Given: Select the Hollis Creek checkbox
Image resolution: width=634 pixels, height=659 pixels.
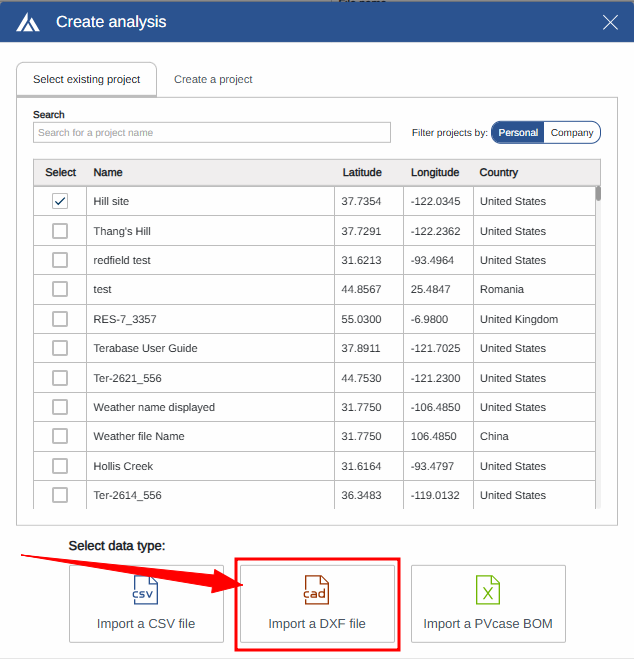Looking at the screenshot, I should coord(60,466).
